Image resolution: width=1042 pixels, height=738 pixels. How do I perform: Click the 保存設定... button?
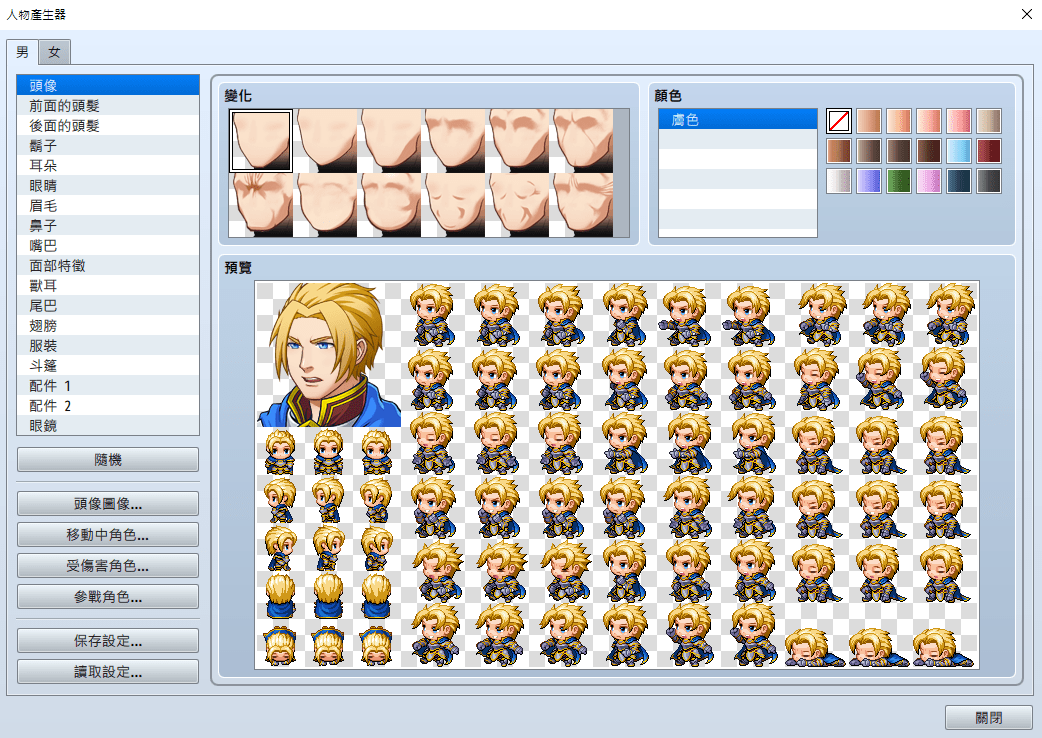tap(108, 641)
